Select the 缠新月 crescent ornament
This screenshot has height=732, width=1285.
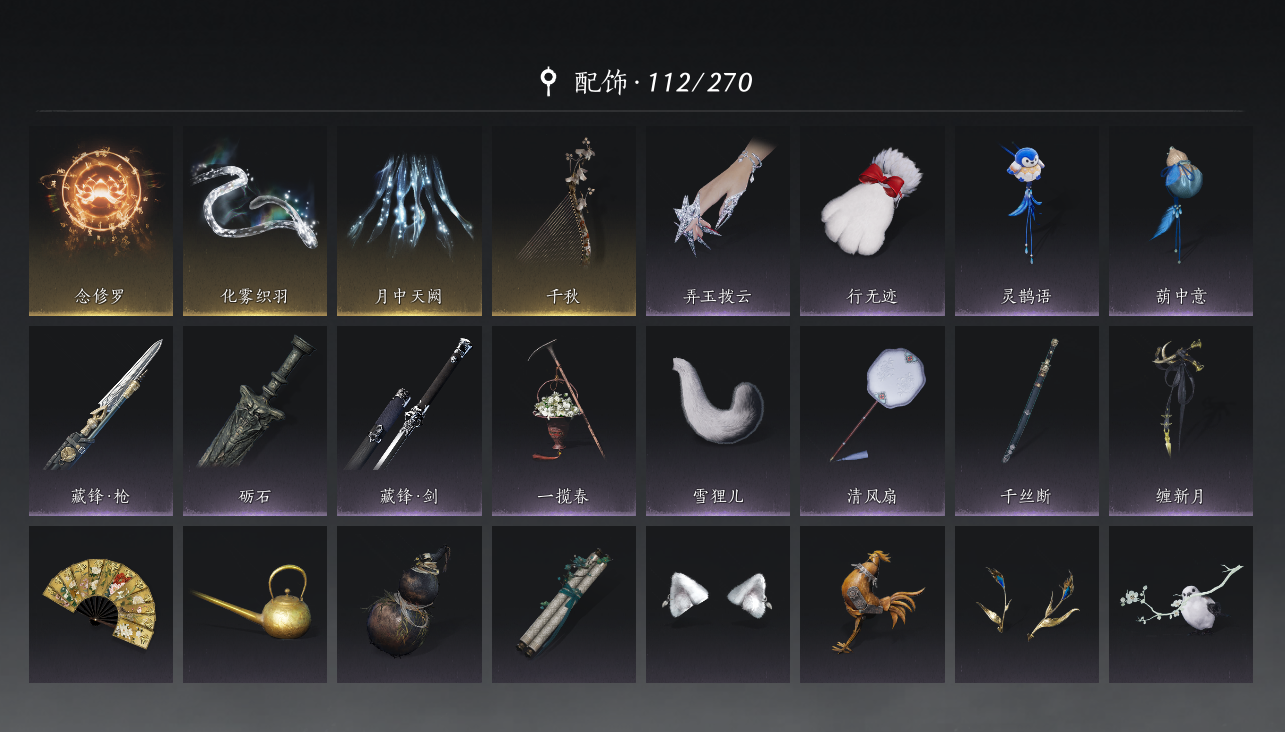[x=1181, y=421]
